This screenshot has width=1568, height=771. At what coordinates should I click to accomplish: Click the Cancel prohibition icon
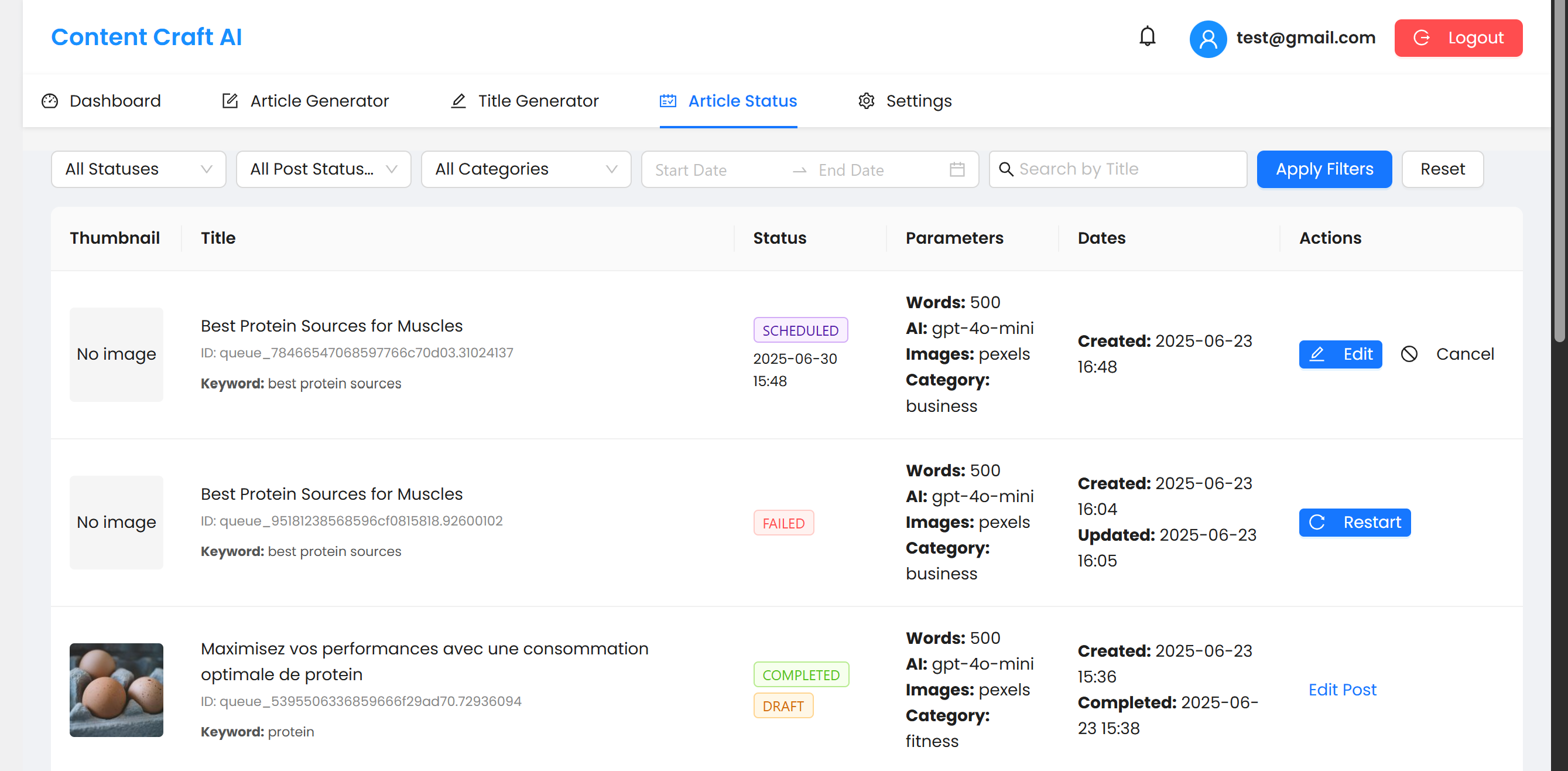[x=1409, y=354]
